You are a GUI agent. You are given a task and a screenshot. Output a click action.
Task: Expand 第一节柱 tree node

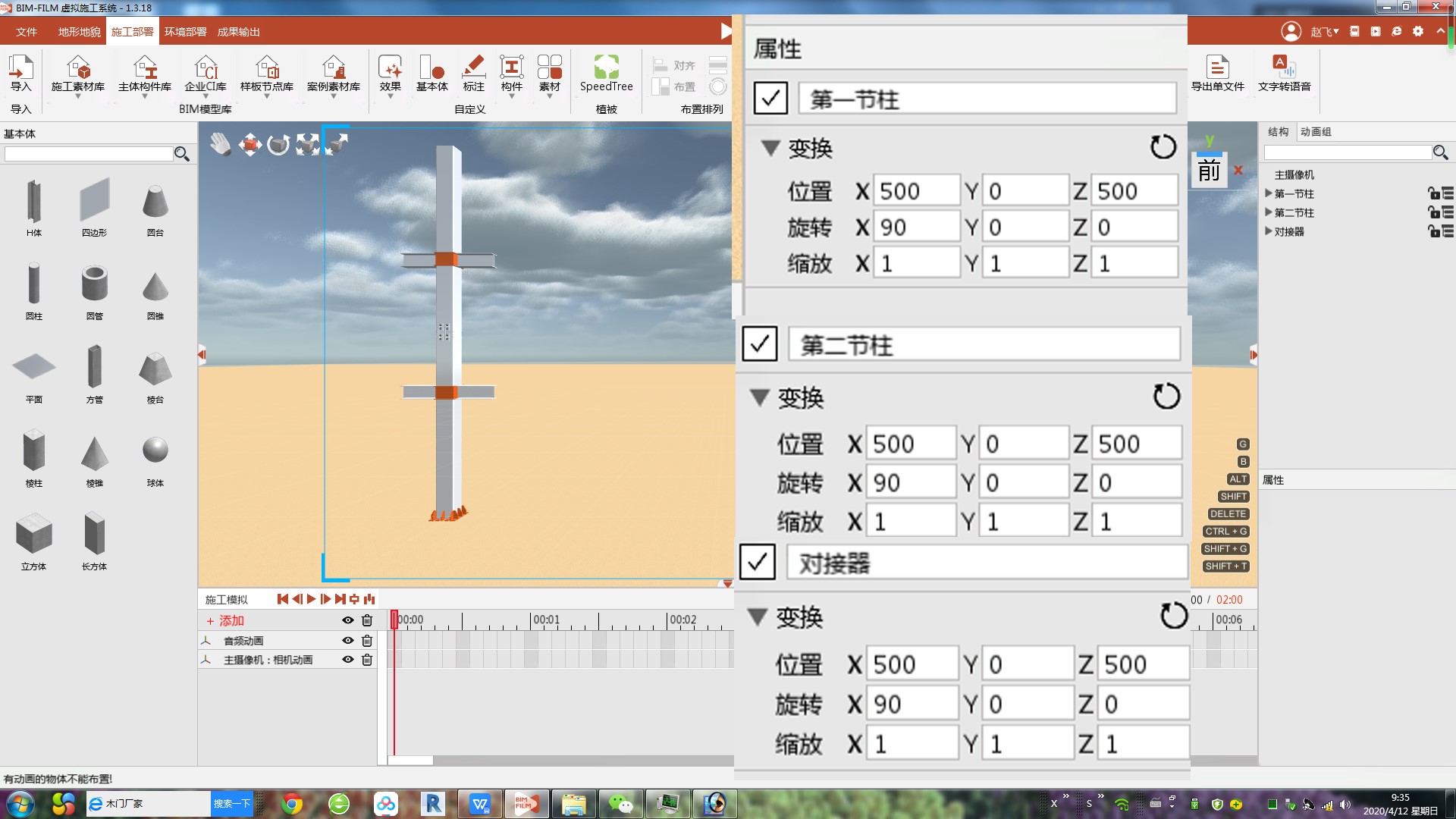[1269, 193]
